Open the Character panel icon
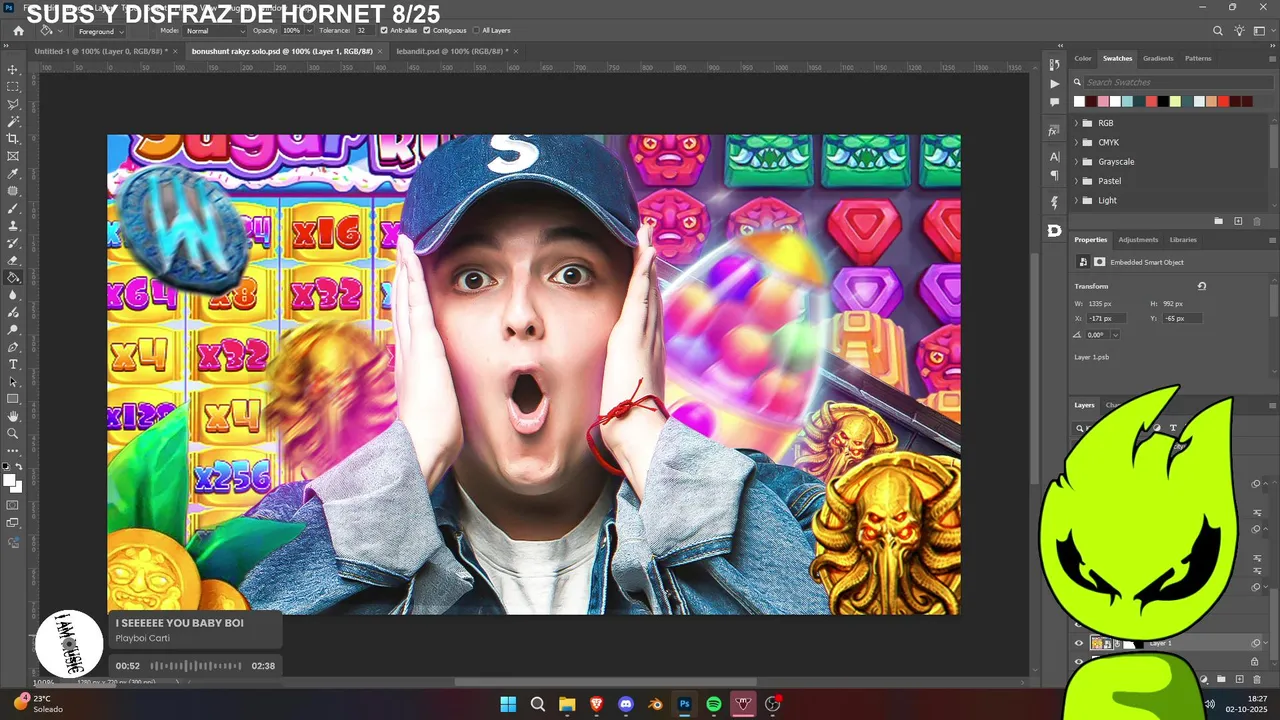Image resolution: width=1280 pixels, height=720 pixels. click(x=1054, y=157)
